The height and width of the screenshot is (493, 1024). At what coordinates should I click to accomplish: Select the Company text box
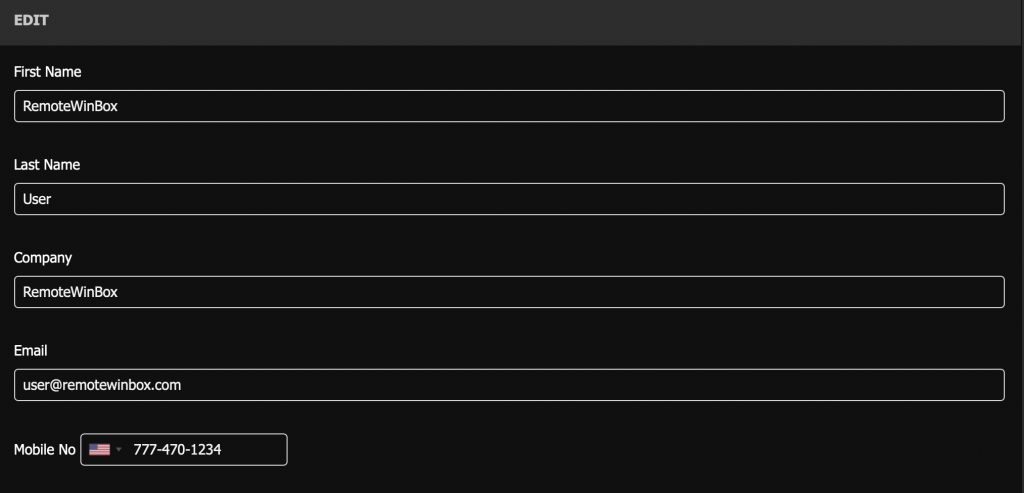point(509,292)
